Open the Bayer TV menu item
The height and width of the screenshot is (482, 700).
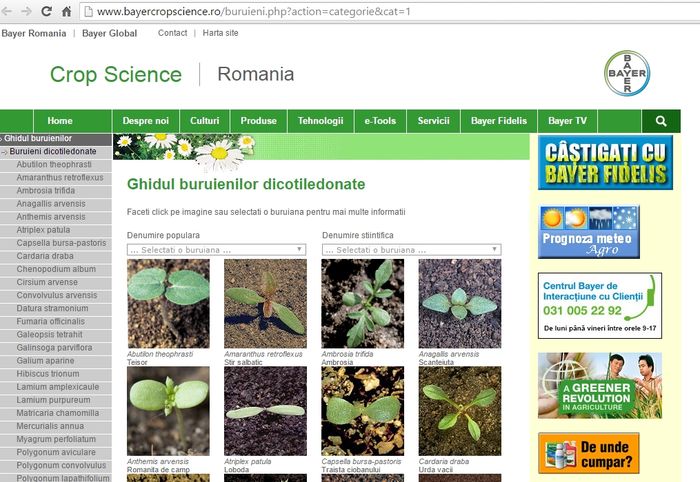coord(567,121)
